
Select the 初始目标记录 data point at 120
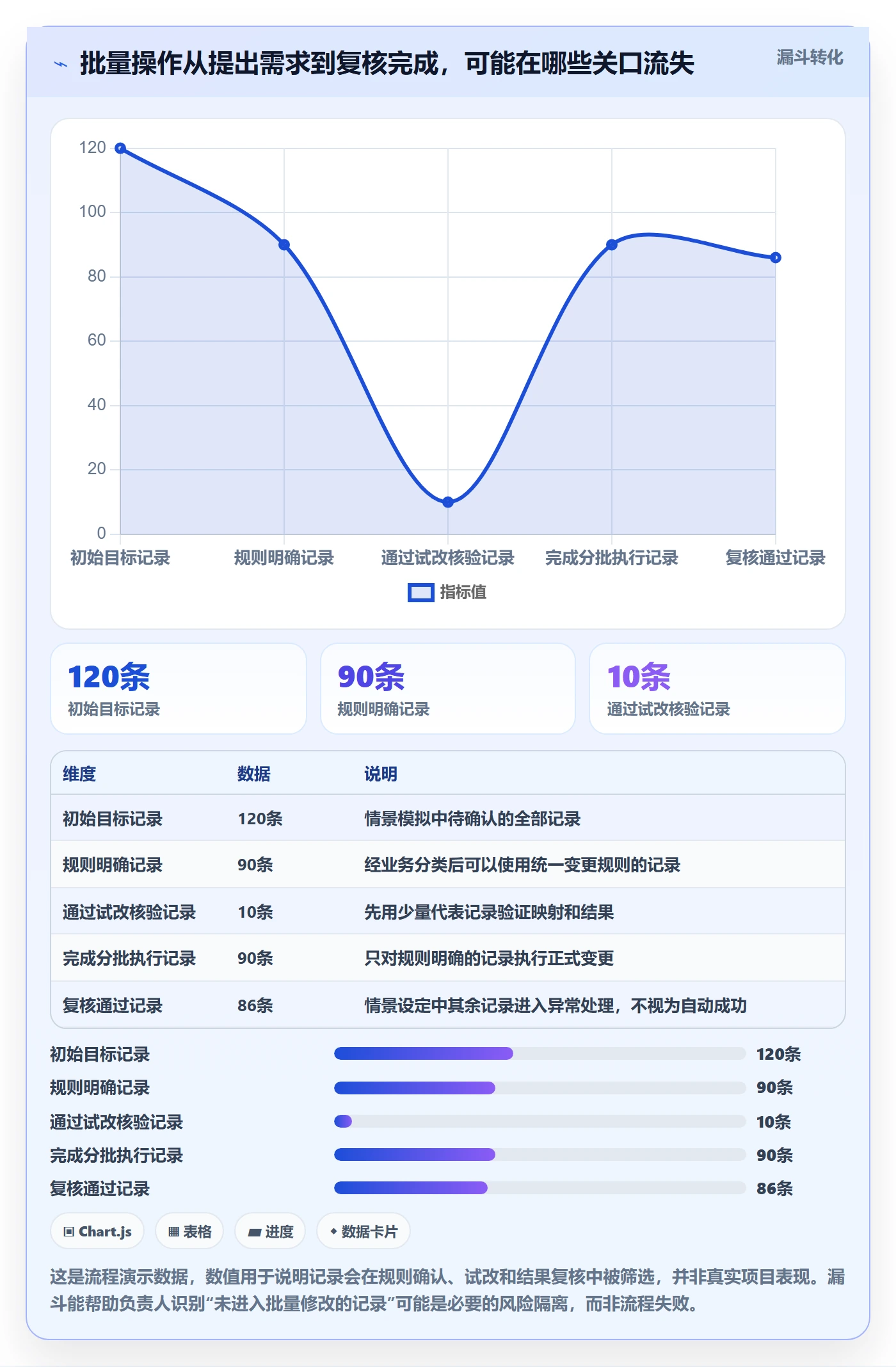tap(120, 148)
